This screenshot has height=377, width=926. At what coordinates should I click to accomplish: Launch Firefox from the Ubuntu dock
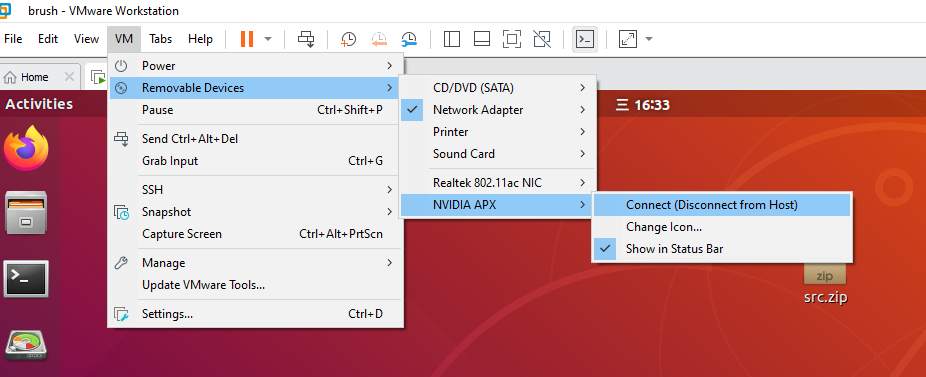pyautogui.click(x=26, y=148)
